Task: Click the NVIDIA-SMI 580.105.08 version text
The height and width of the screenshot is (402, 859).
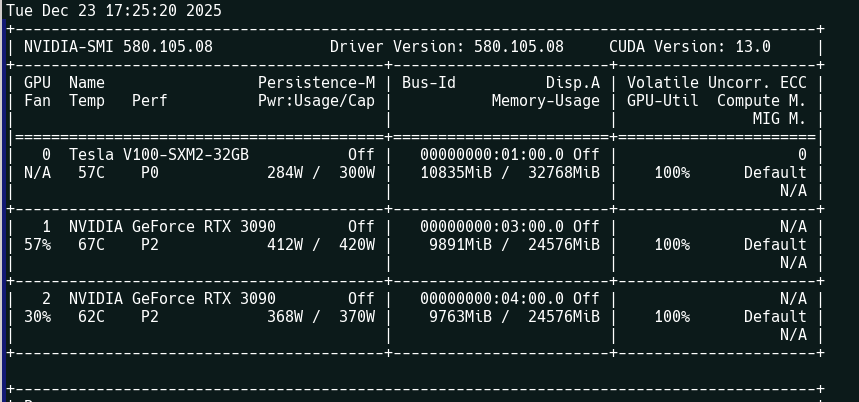Action: pos(118,47)
